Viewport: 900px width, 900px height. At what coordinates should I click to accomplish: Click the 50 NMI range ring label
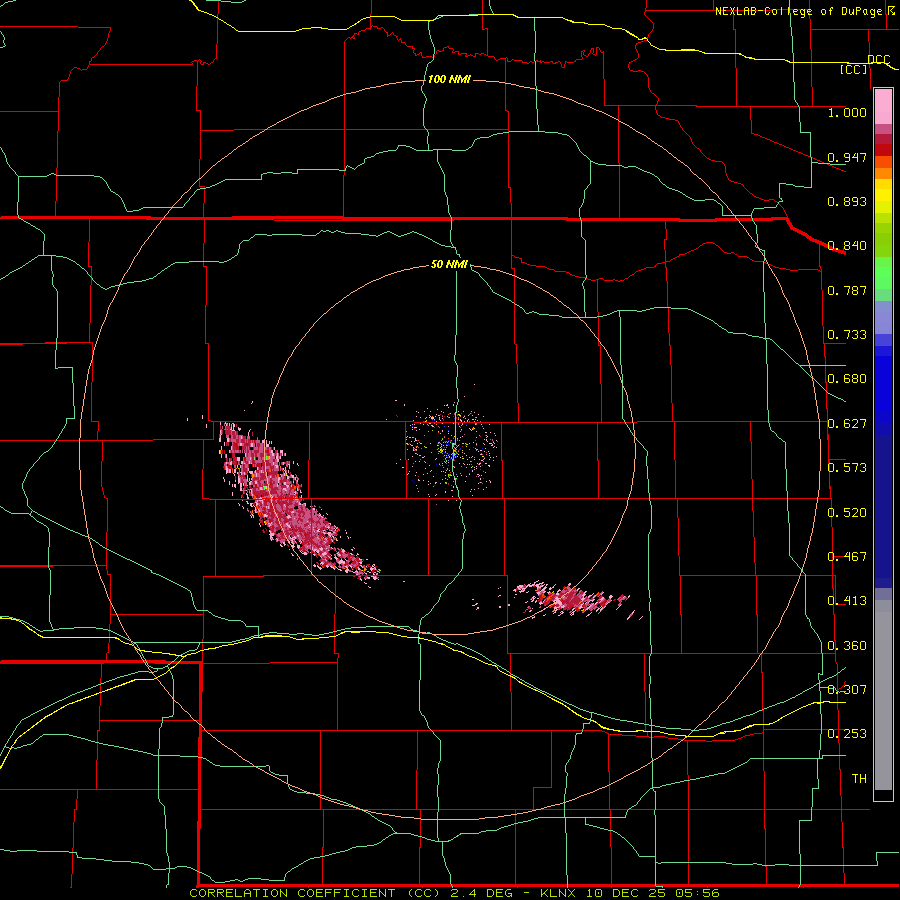(449, 264)
